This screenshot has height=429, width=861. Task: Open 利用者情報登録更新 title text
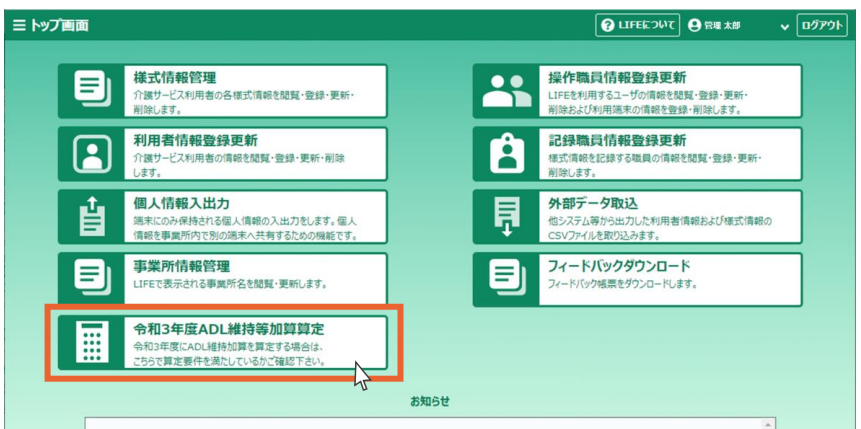tap(195, 141)
